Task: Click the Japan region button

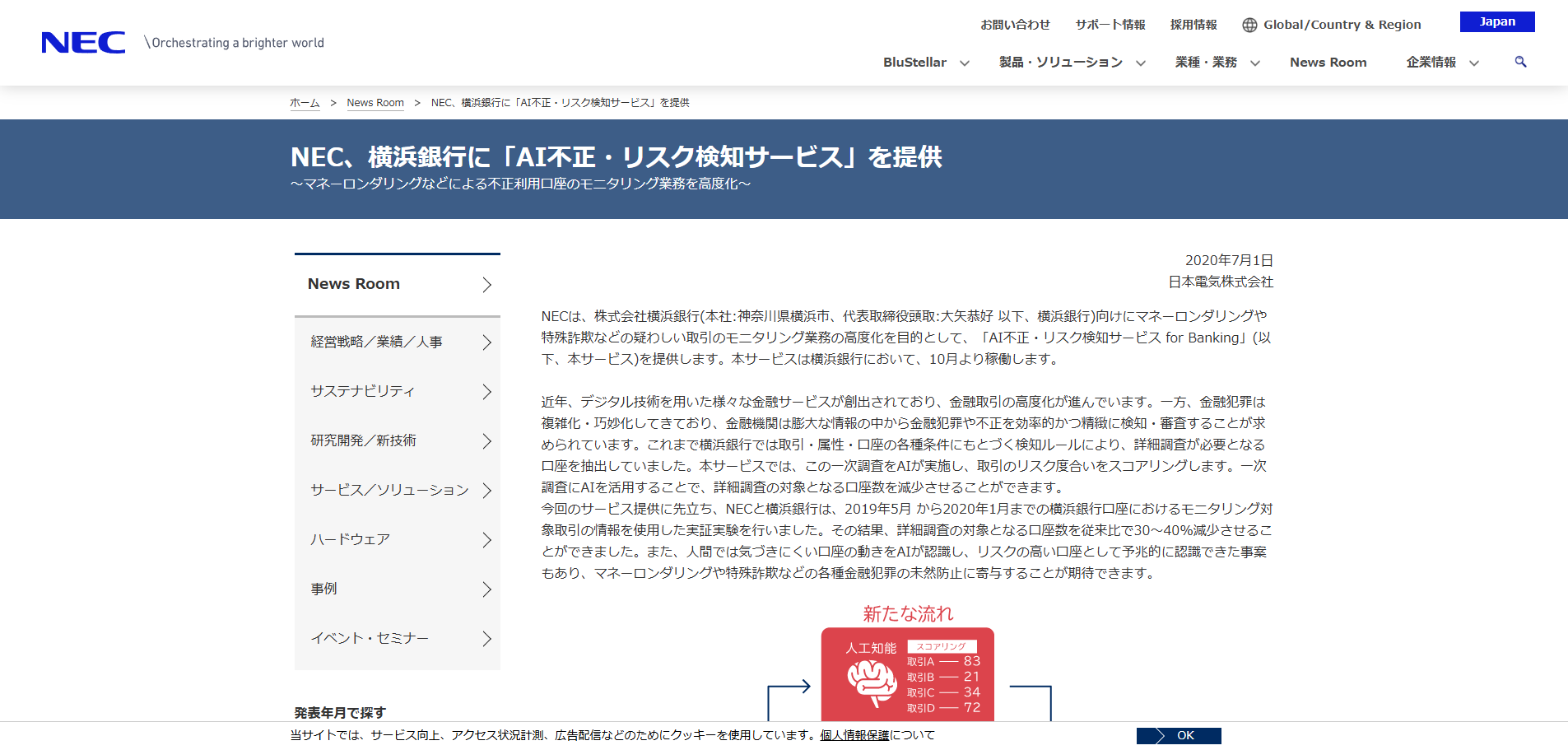Action: pyautogui.click(x=1497, y=21)
